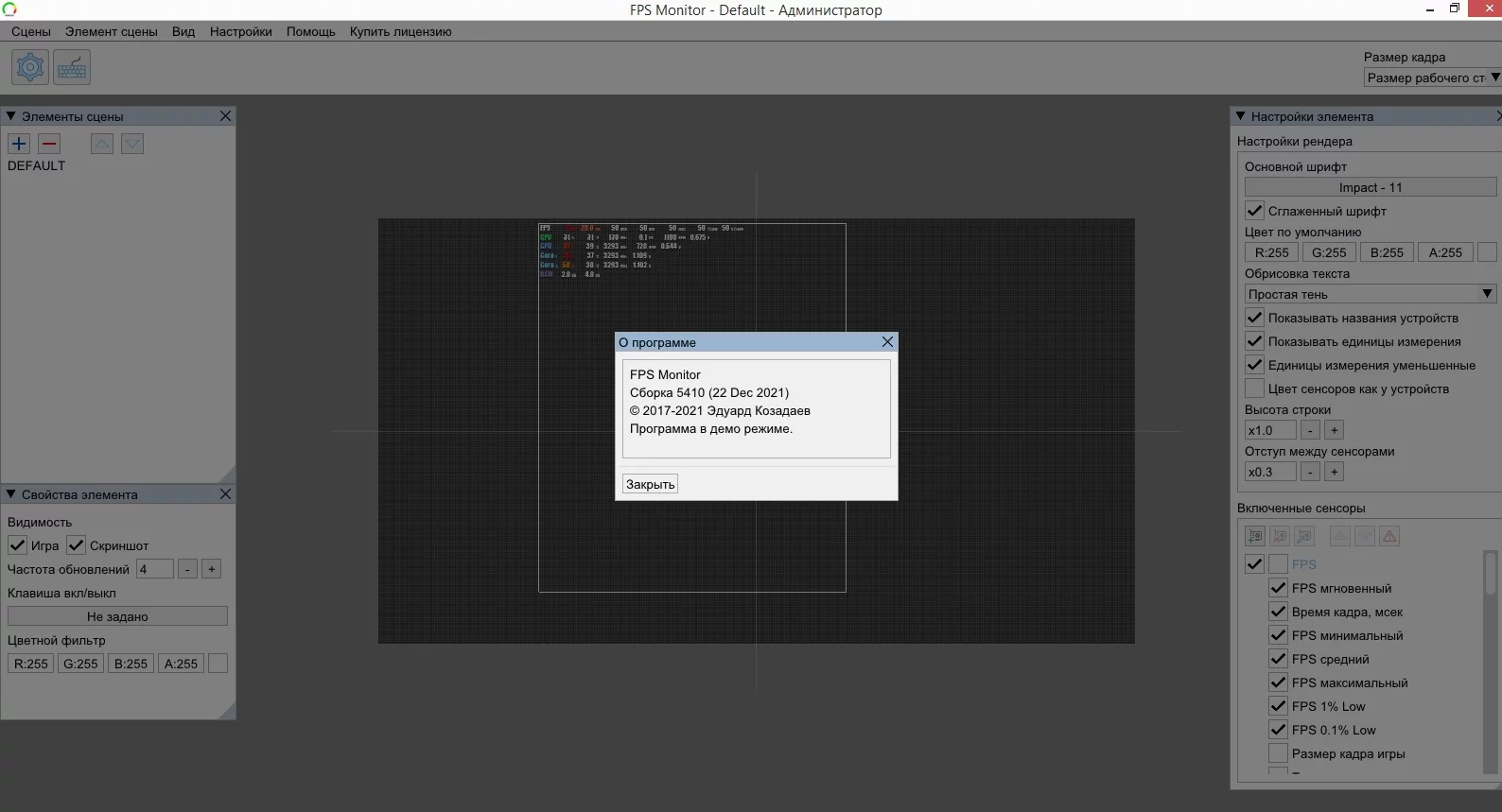Close the Свойства элемента panel

click(225, 494)
